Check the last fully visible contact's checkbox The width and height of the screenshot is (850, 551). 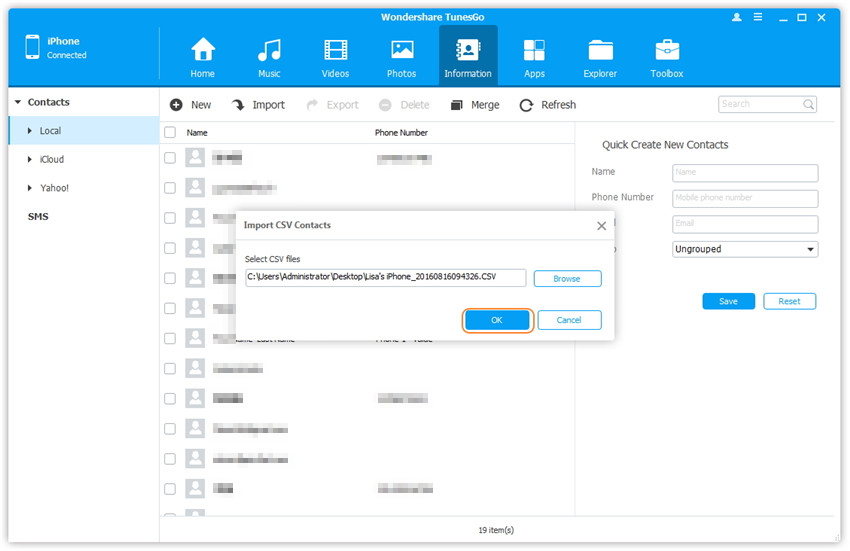[170, 489]
